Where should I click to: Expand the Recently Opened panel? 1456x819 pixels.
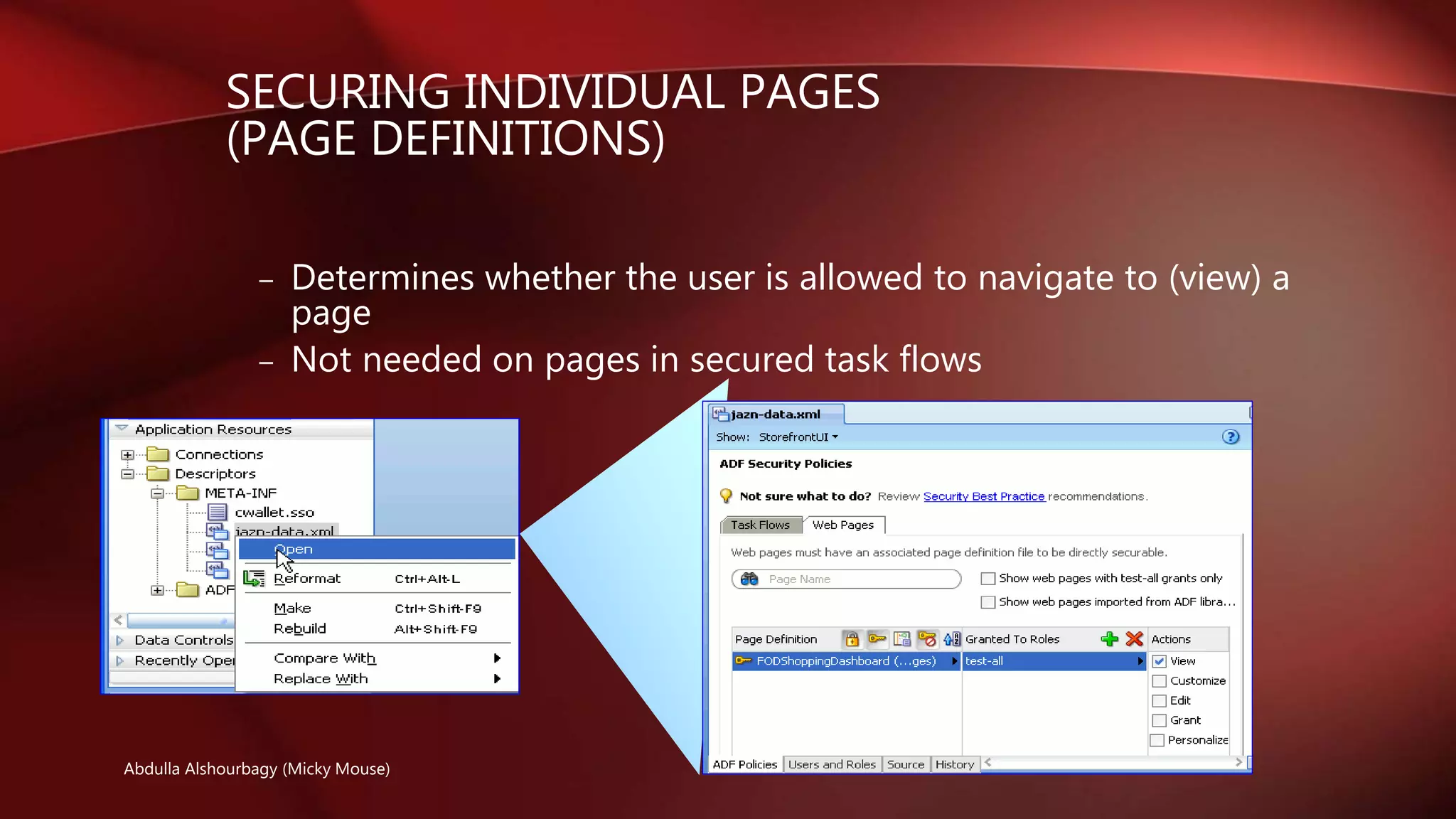tap(120, 660)
